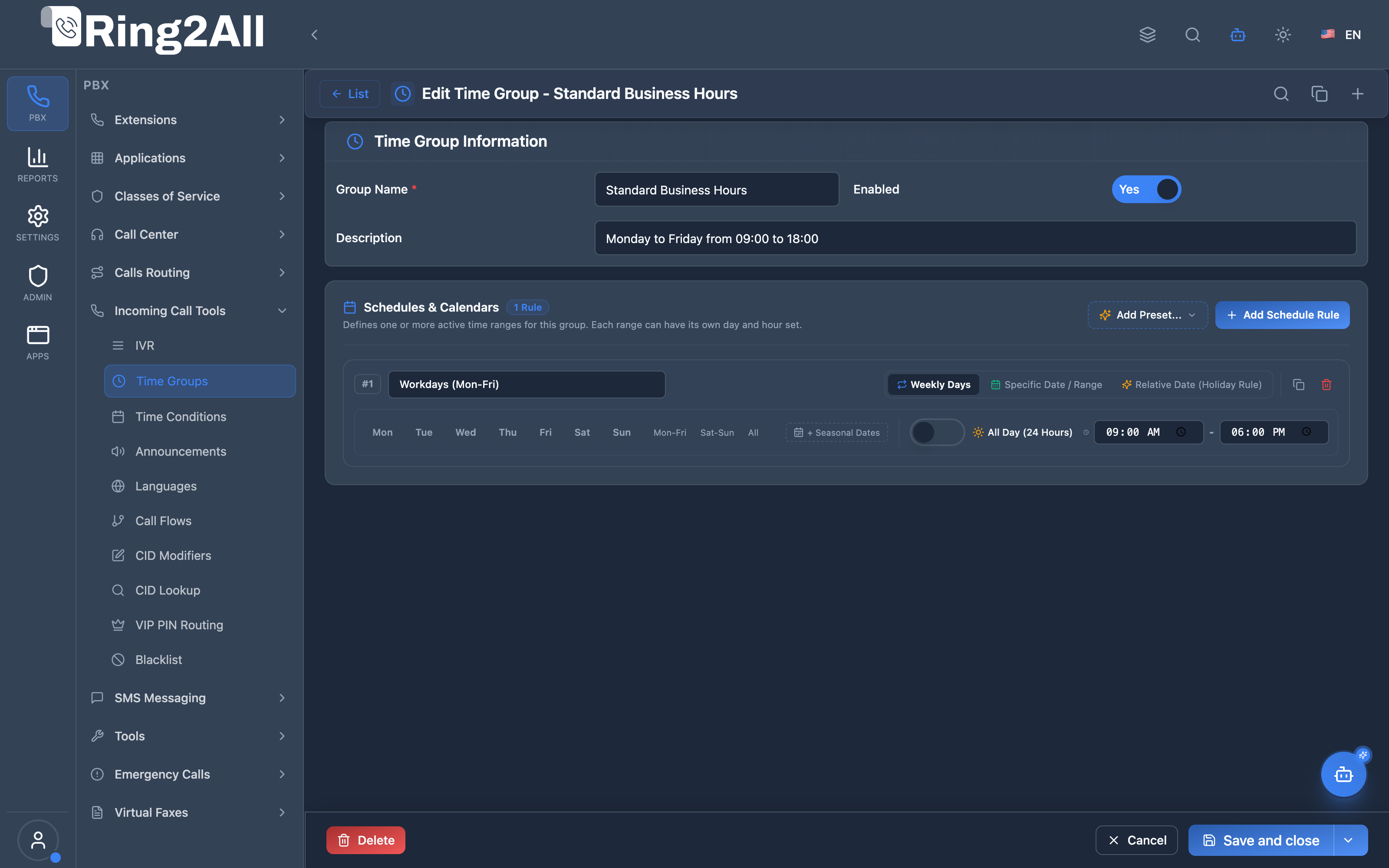Click the 09:00 AM start time field
The height and width of the screenshot is (868, 1389).
coord(1149,432)
